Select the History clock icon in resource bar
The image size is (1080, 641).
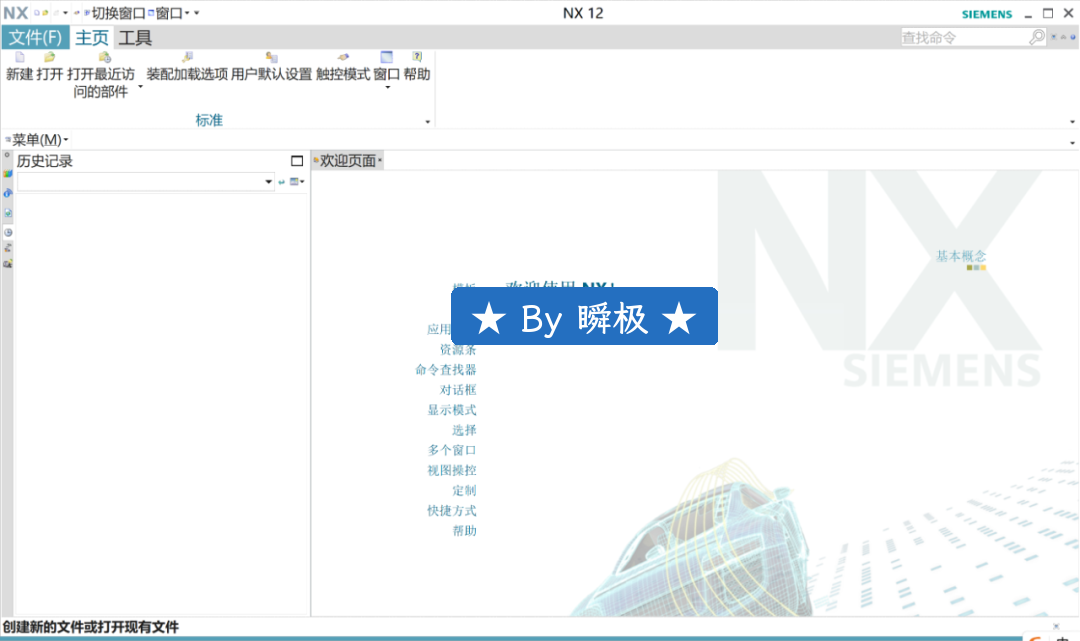click(x=8, y=232)
